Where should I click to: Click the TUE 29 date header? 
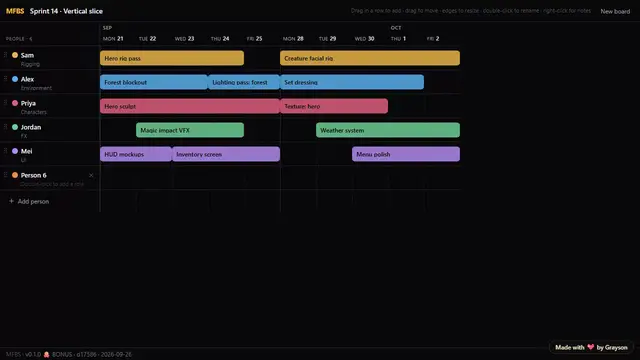click(327, 38)
